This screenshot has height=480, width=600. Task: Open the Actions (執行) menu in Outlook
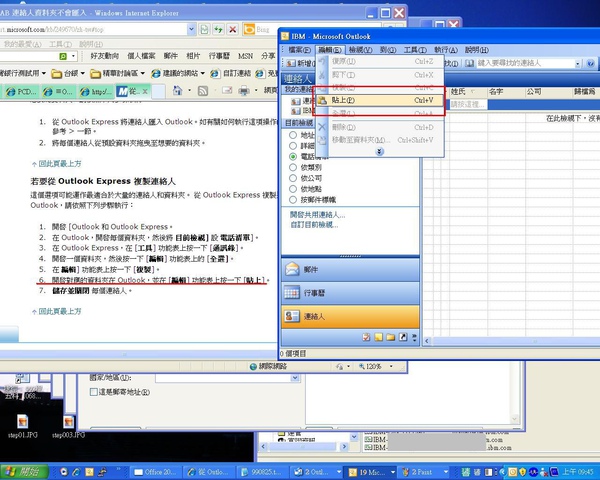(446, 50)
